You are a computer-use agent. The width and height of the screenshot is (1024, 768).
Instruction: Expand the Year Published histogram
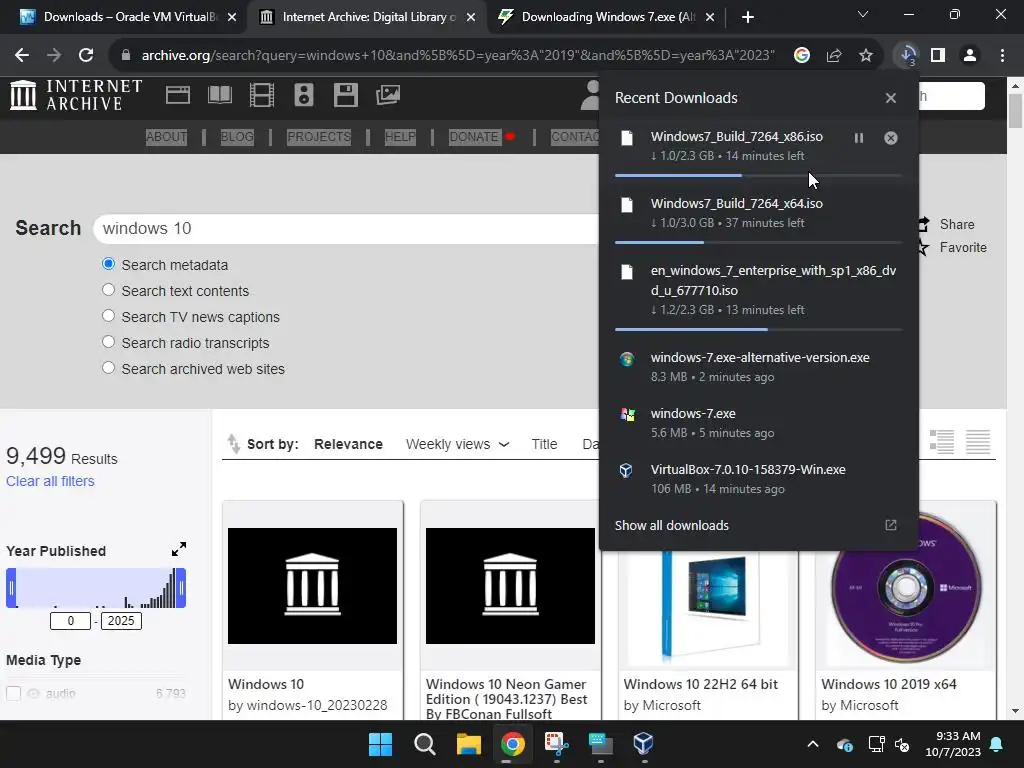[x=178, y=549]
